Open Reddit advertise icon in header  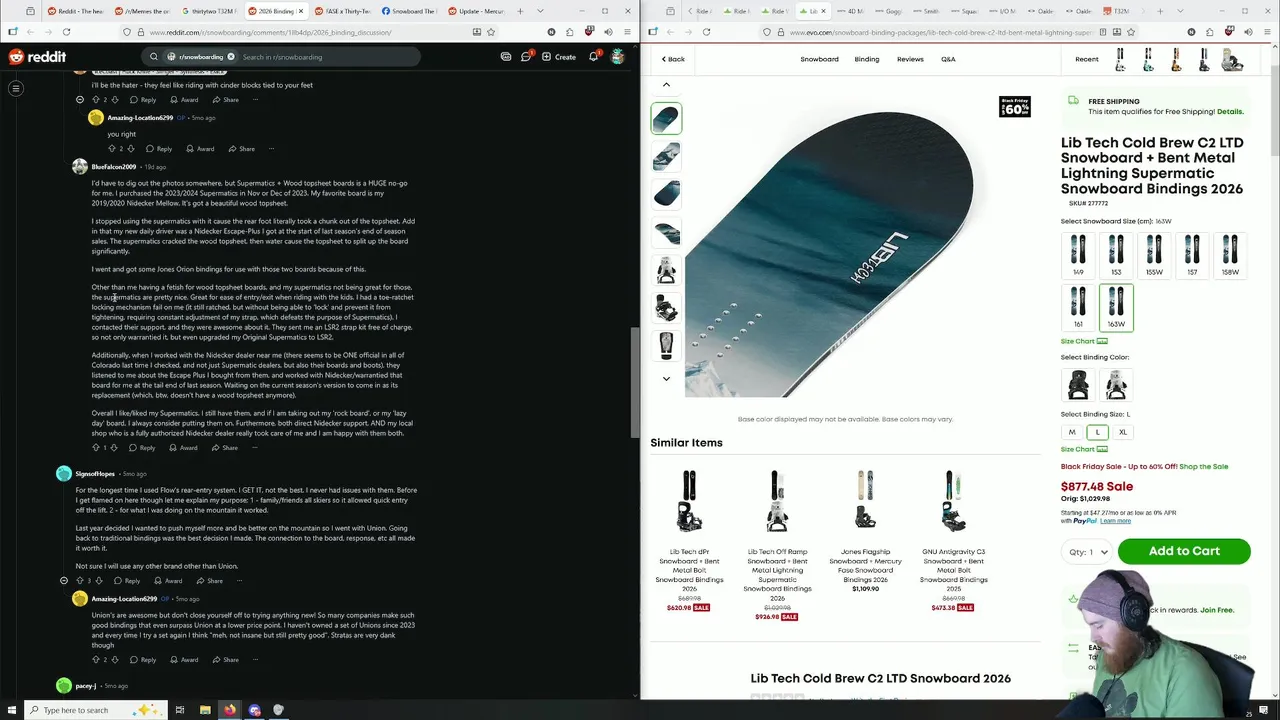coord(506,57)
